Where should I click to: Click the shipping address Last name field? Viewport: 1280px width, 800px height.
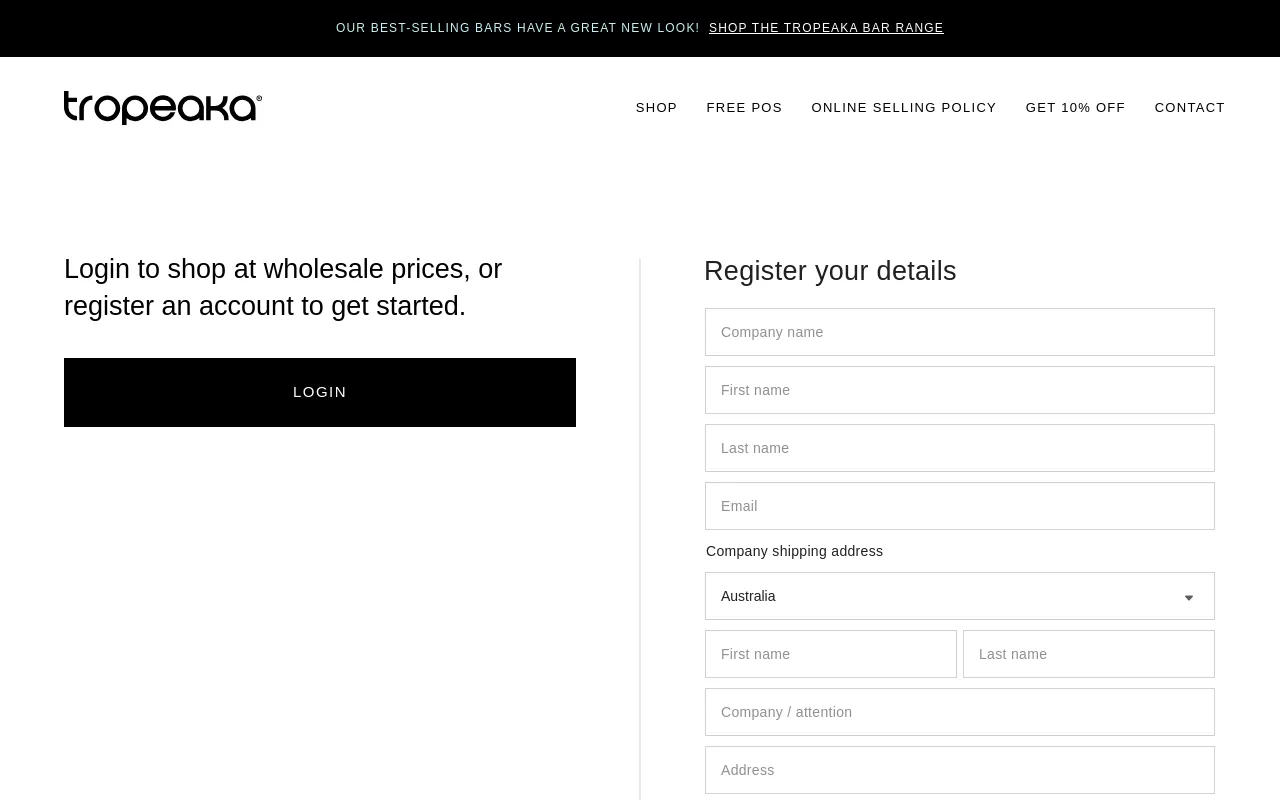pos(1089,654)
